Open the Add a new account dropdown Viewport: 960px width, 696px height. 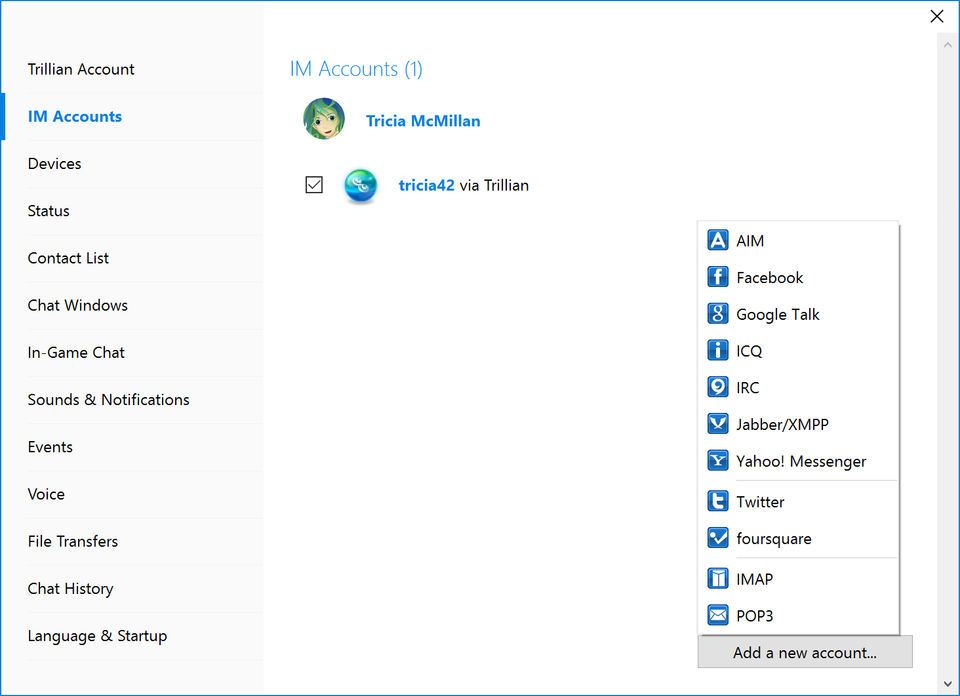tap(805, 653)
